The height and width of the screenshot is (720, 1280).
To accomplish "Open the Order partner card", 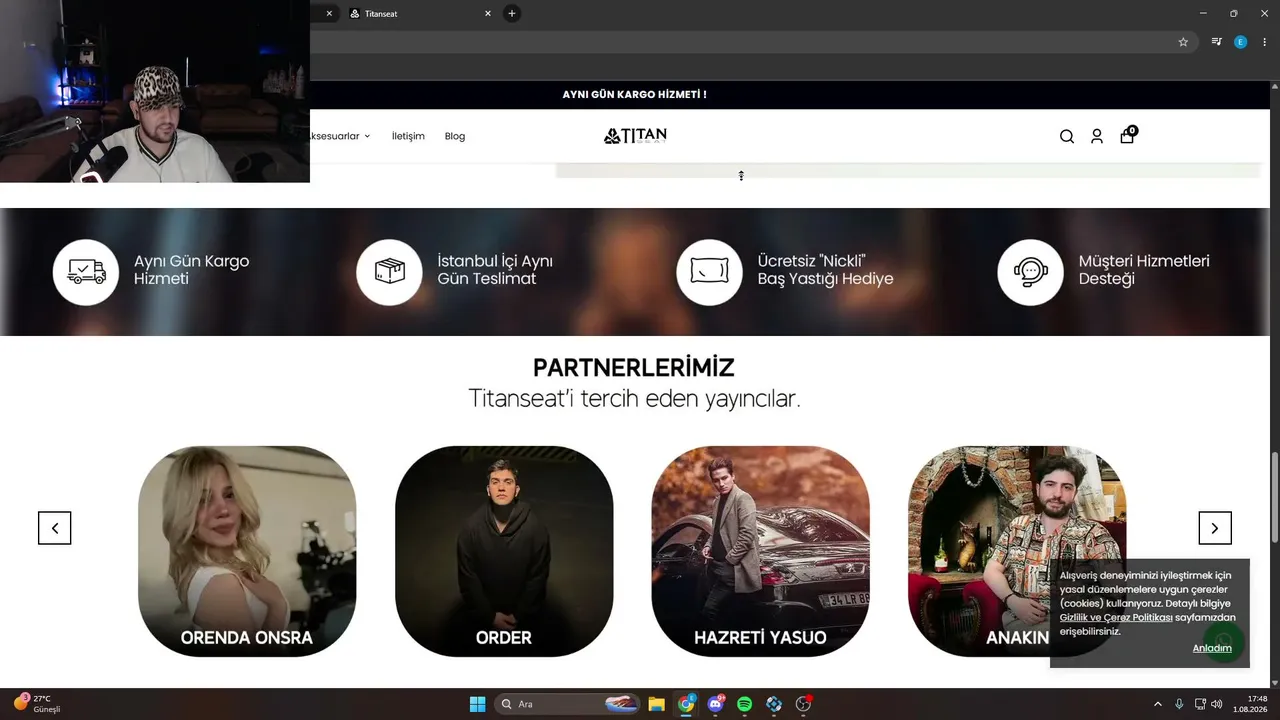I will tap(504, 551).
